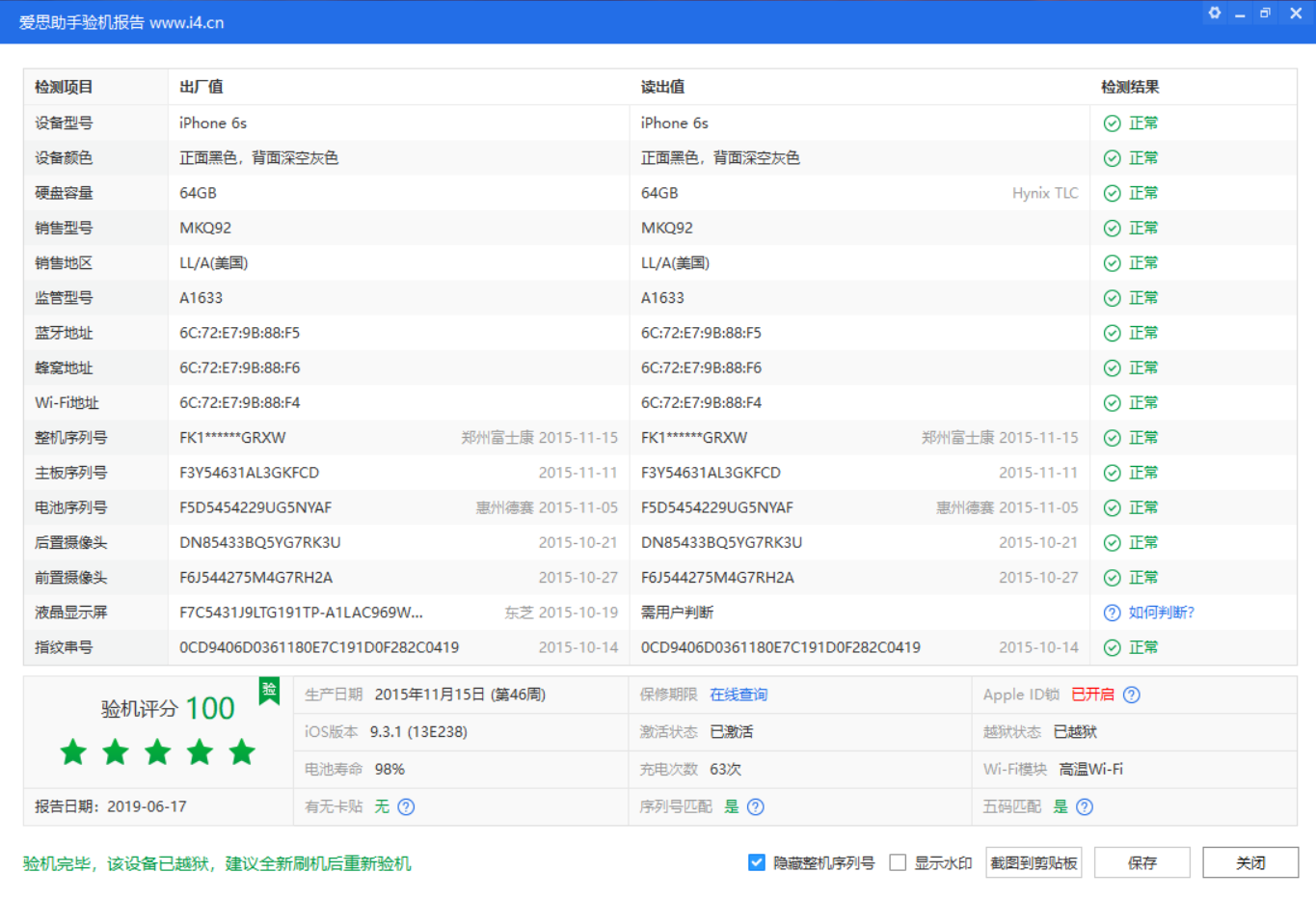
Task: Click the check icon in the 前置摄像头 row
Action: (1112, 578)
